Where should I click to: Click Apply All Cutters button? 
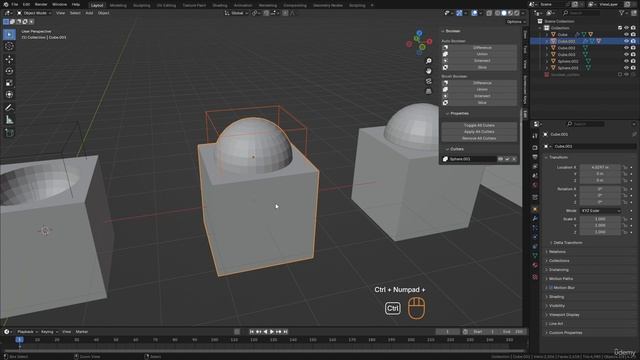479,132
